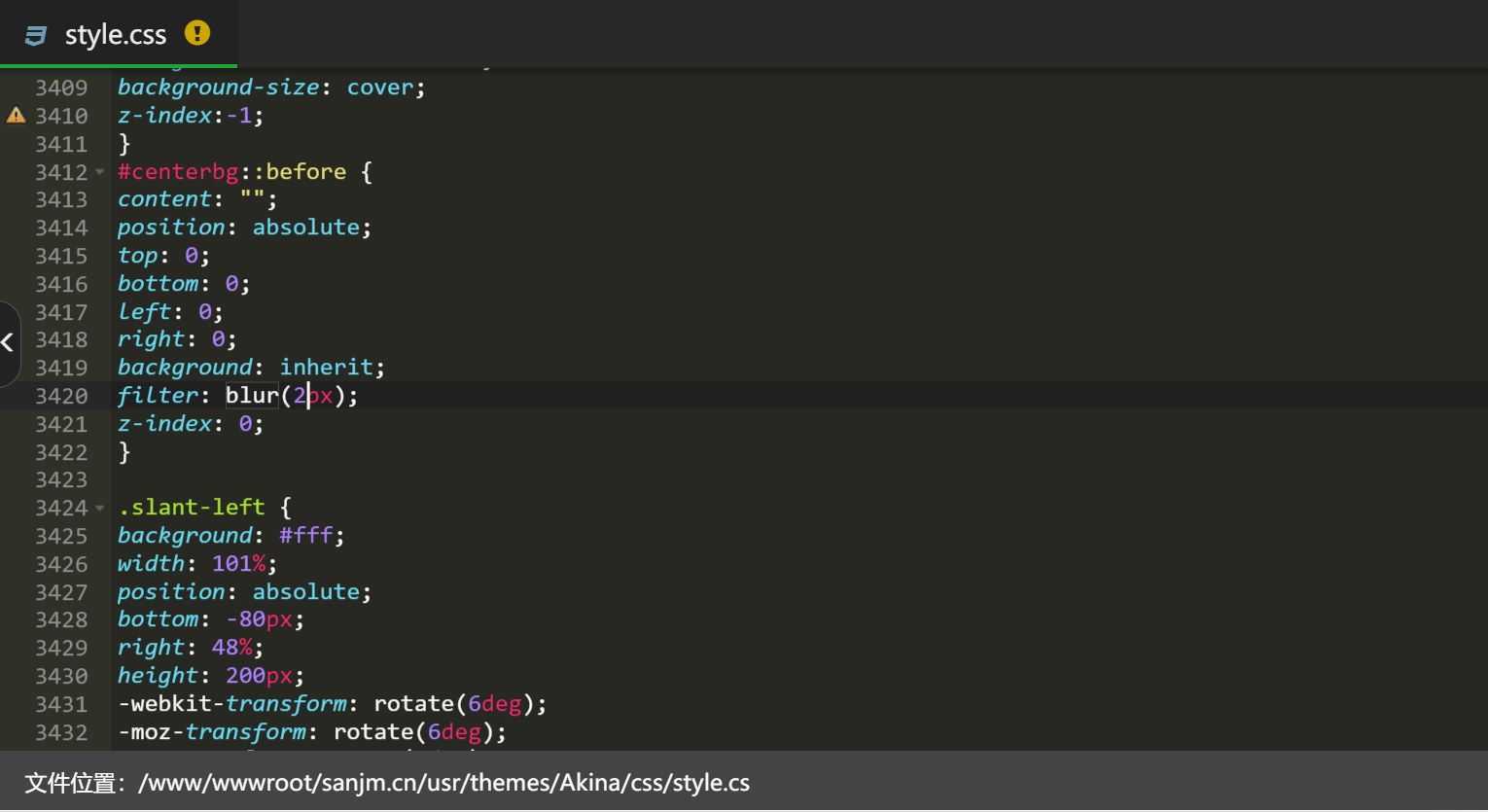
Task: Click the yellow warning badge on style.css tab
Action: coord(196,33)
